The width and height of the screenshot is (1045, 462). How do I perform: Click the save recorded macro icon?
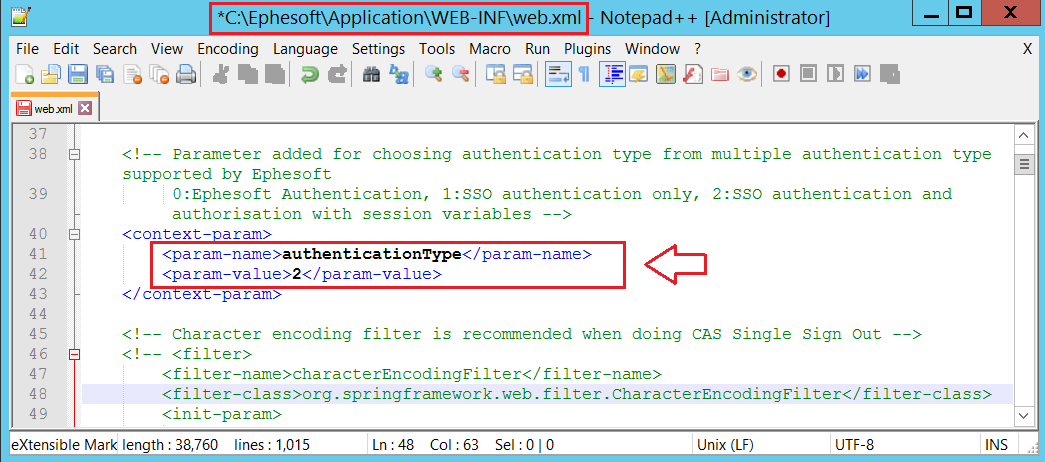pyautogui.click(x=890, y=73)
